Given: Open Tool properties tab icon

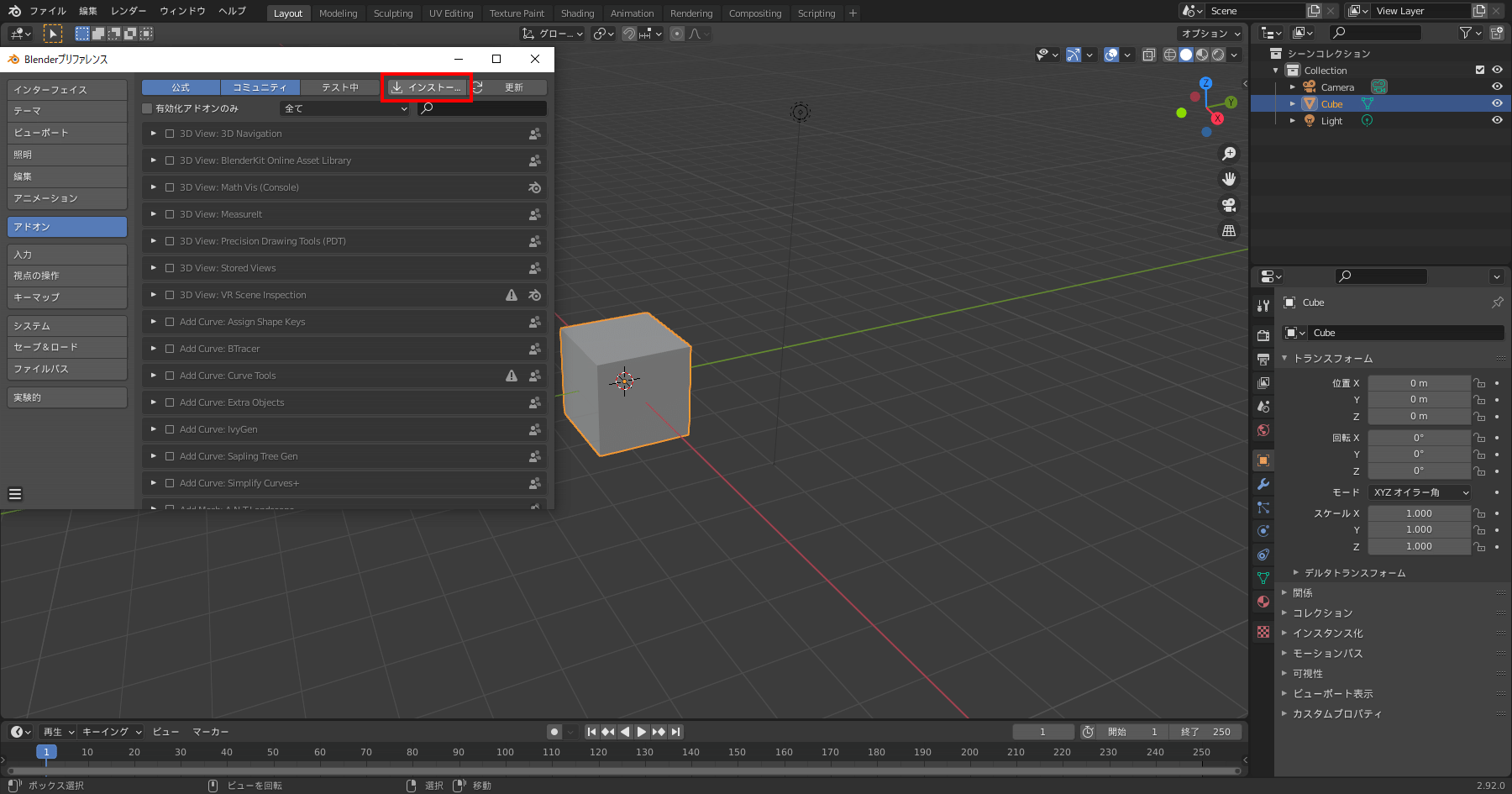Looking at the screenshot, I should [x=1263, y=306].
